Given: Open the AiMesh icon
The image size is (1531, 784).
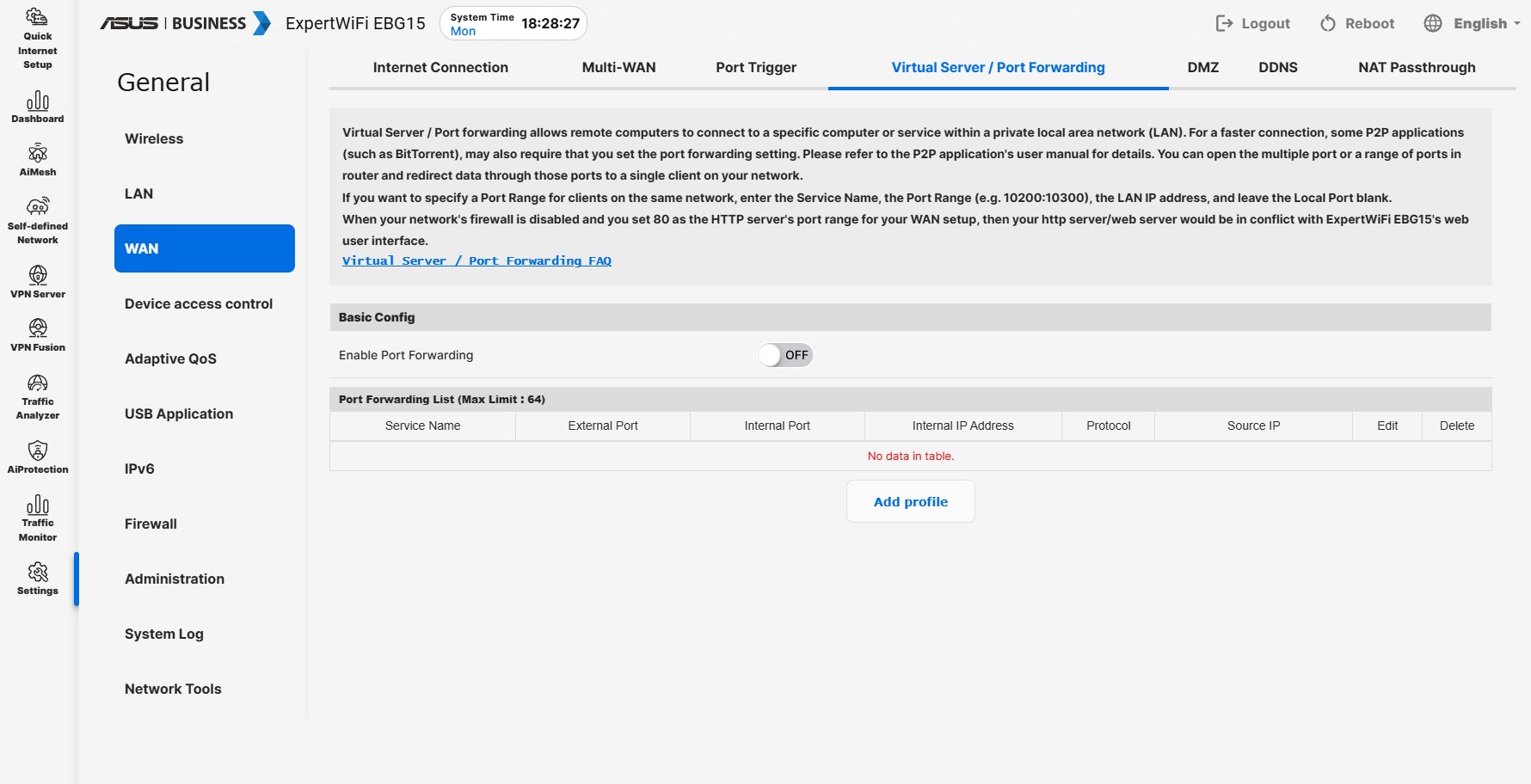Looking at the screenshot, I should click(x=38, y=154).
